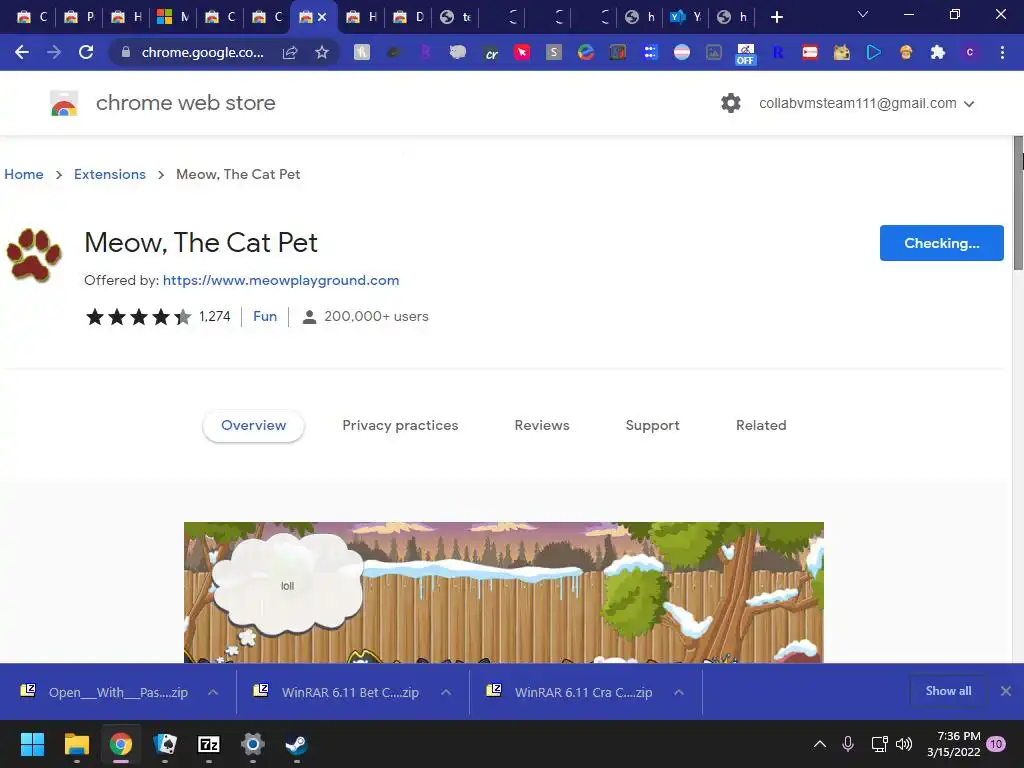
Task: Open the Chrome Web Store settings gear
Action: pos(731,103)
